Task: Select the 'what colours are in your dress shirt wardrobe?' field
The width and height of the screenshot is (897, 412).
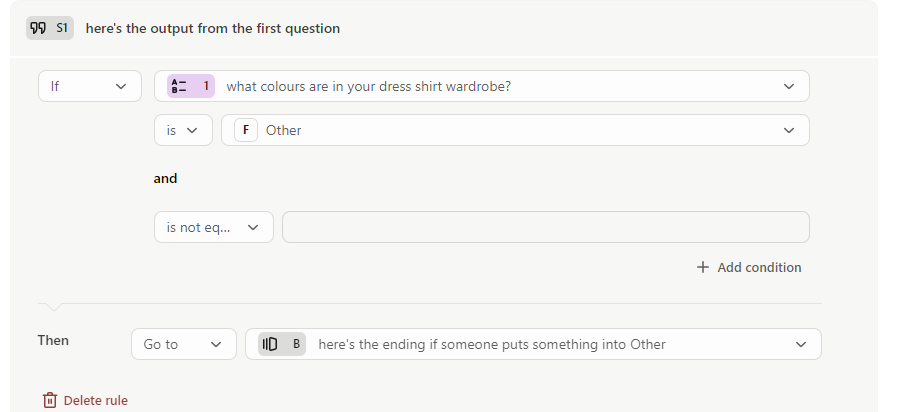Action: point(482,86)
